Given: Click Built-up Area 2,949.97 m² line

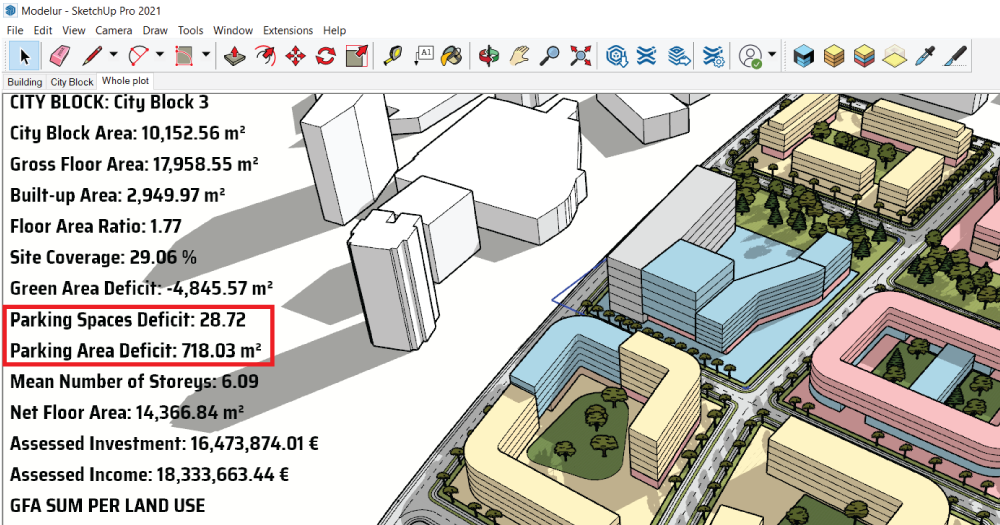Looking at the screenshot, I should [x=117, y=195].
